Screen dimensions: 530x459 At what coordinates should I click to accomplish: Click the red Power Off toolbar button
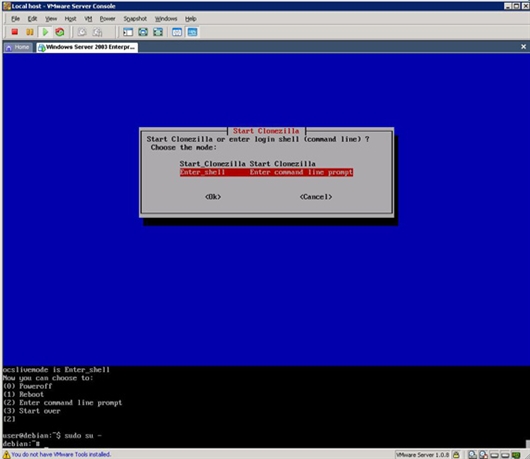[15, 32]
